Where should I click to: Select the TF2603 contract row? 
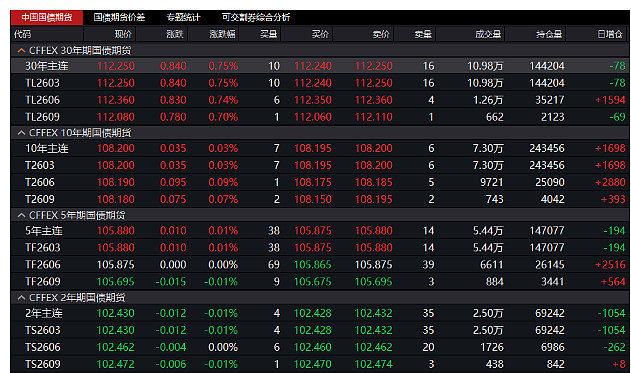coord(320,247)
